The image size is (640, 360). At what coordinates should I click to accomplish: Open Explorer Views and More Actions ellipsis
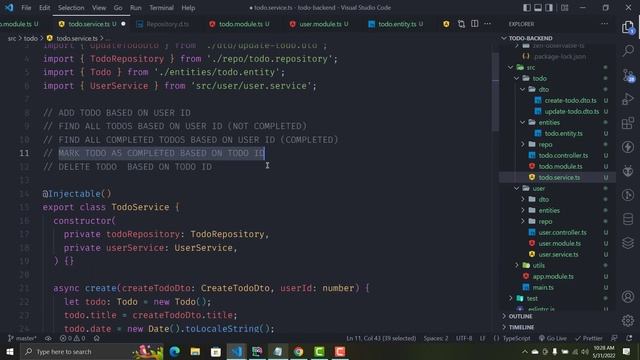[604, 24]
